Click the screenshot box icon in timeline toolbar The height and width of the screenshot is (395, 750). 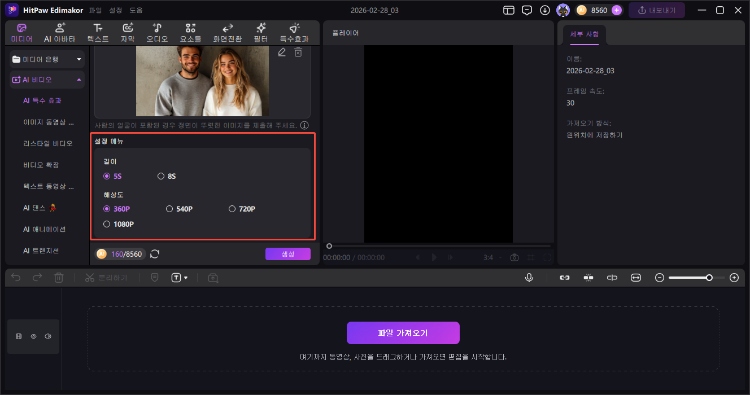213,277
